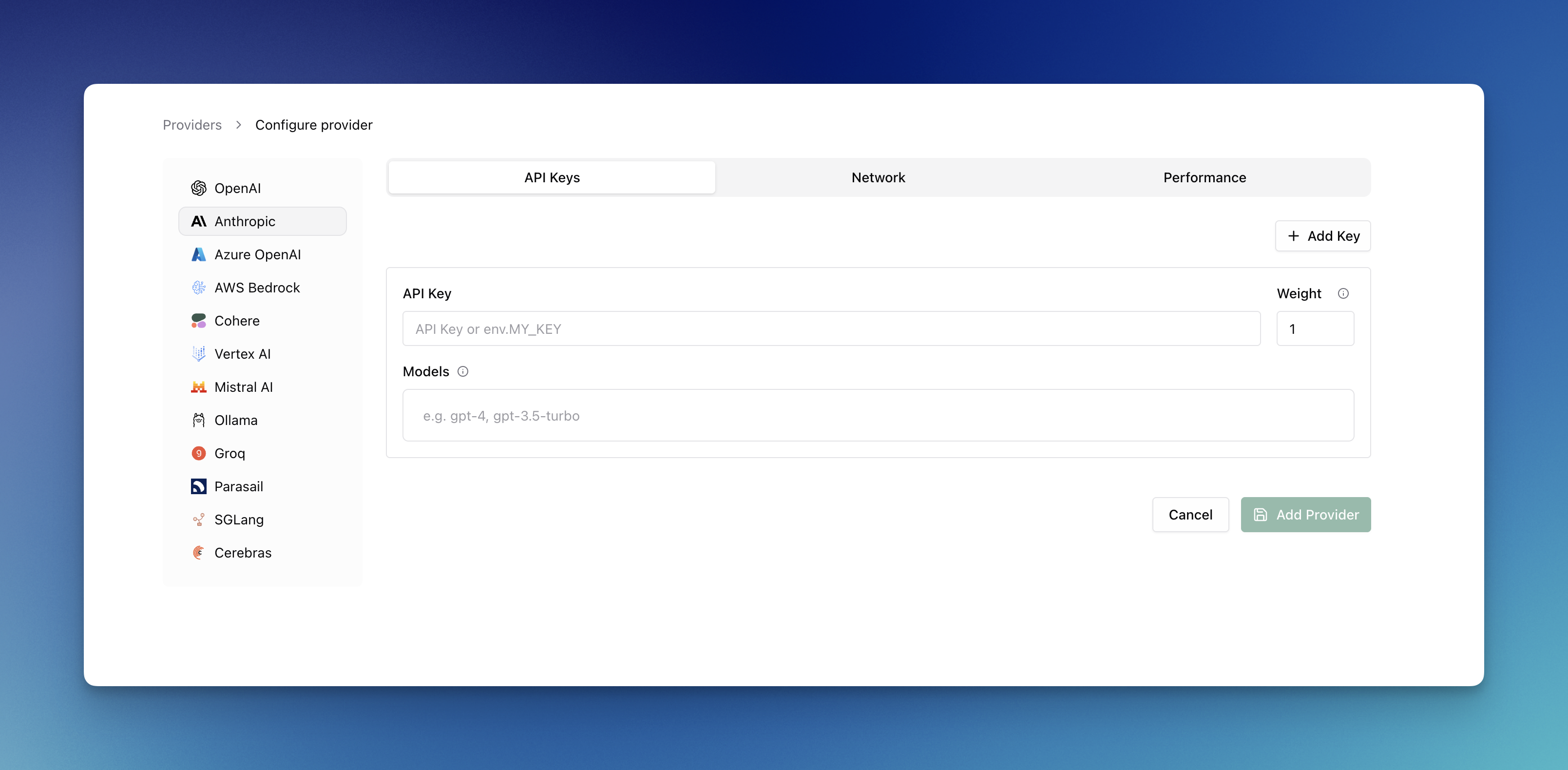Open the Performance tab
Screen dimensions: 1568x770
[1204, 177]
